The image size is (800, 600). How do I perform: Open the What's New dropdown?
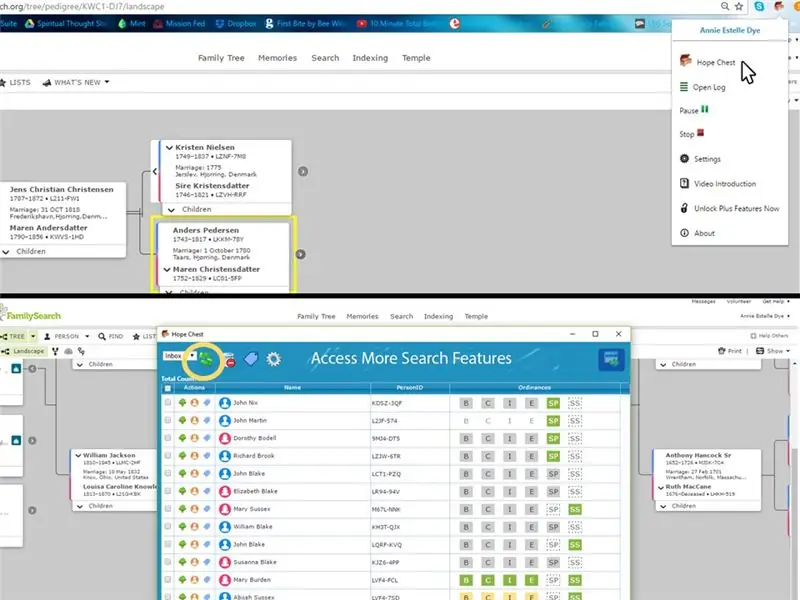76,82
